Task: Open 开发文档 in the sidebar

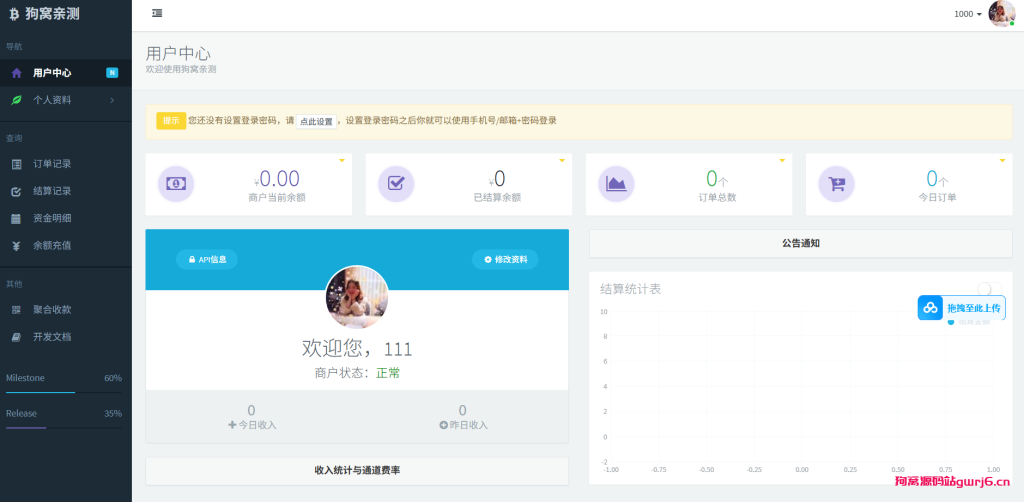Action: (65, 337)
